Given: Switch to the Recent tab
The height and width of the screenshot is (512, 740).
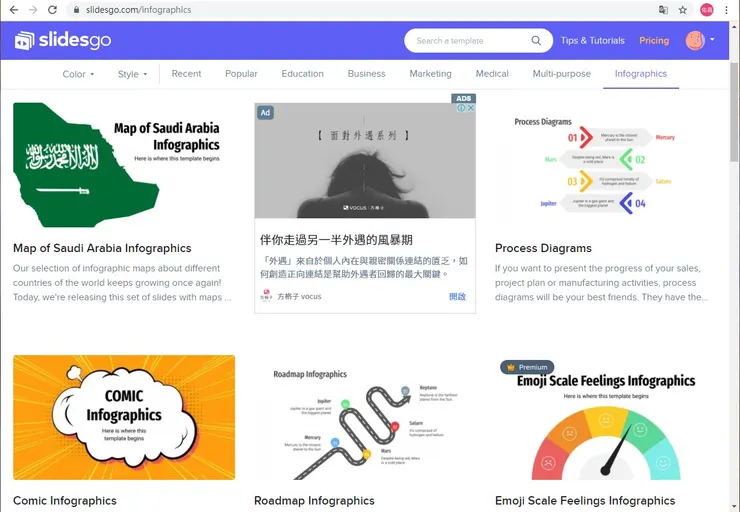Looking at the screenshot, I should tap(186, 74).
